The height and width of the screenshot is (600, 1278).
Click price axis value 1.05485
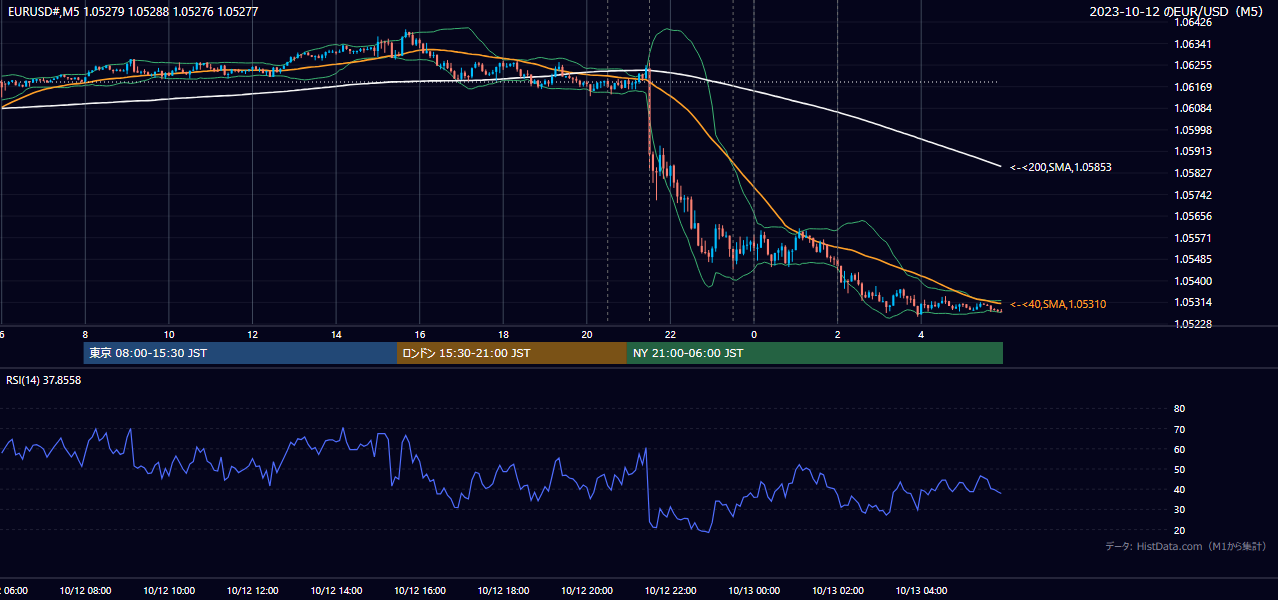click(1192, 259)
